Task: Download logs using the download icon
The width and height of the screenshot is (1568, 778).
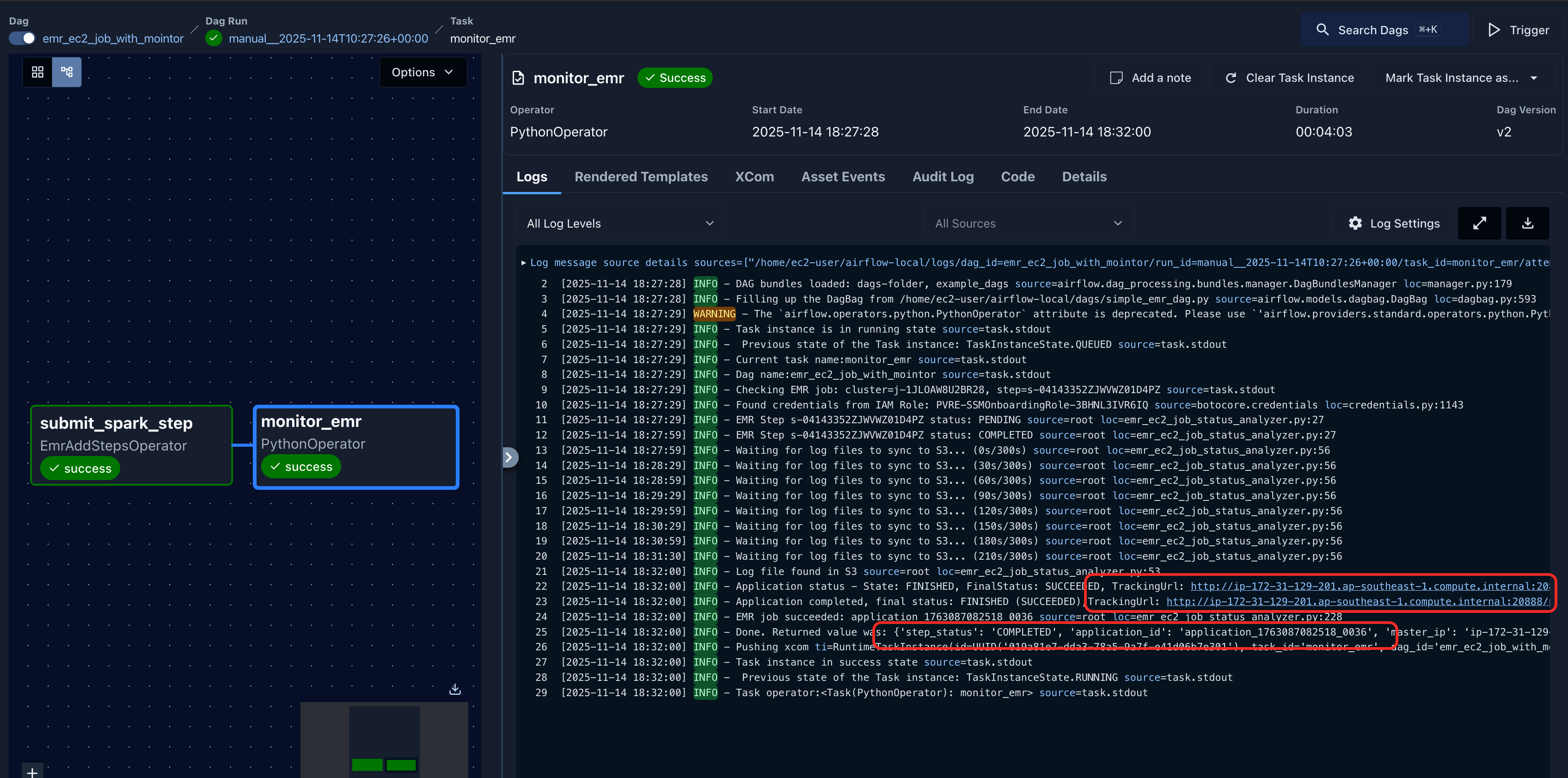Action: (1527, 223)
